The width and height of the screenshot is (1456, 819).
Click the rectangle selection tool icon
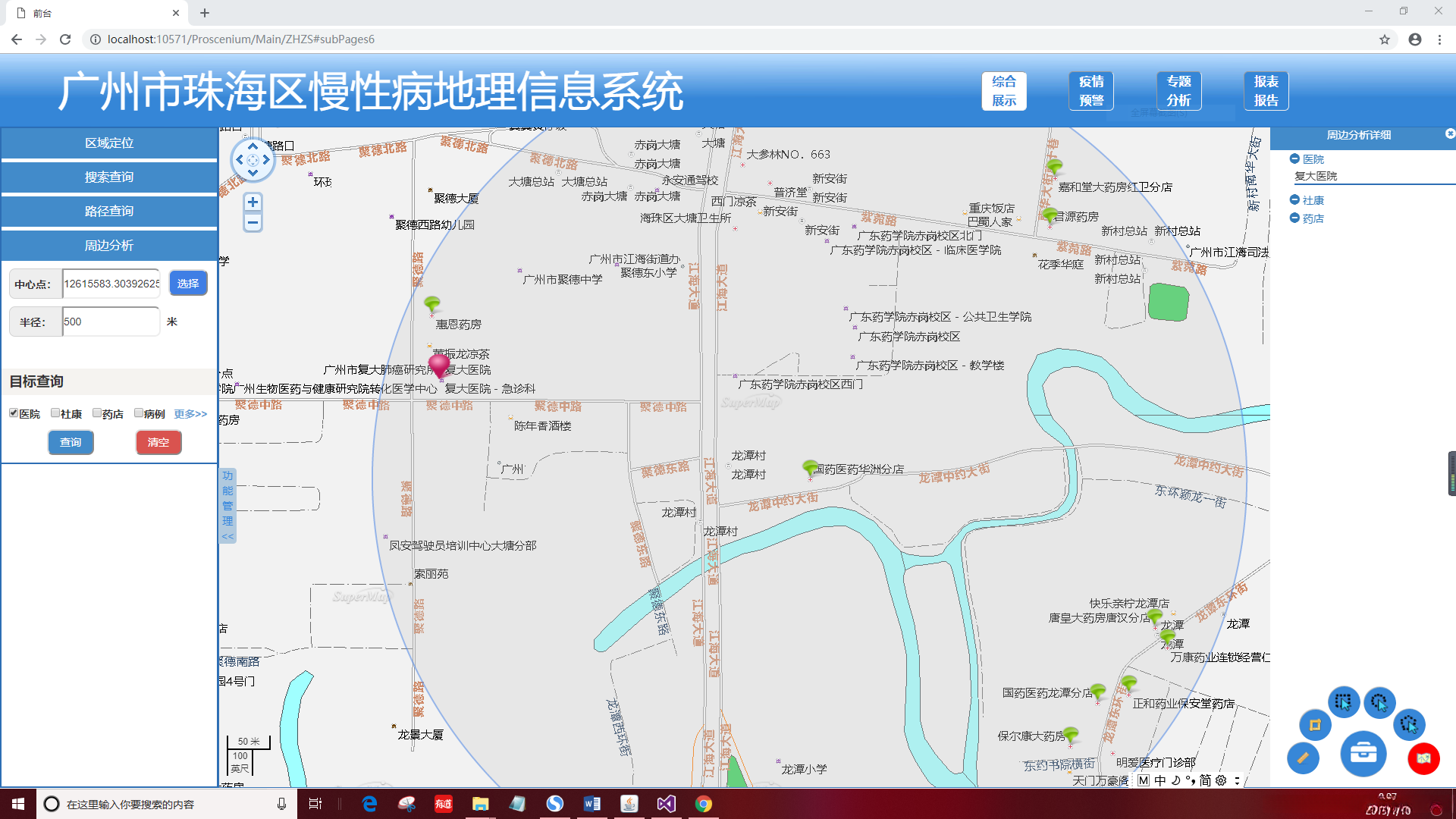(x=1343, y=702)
